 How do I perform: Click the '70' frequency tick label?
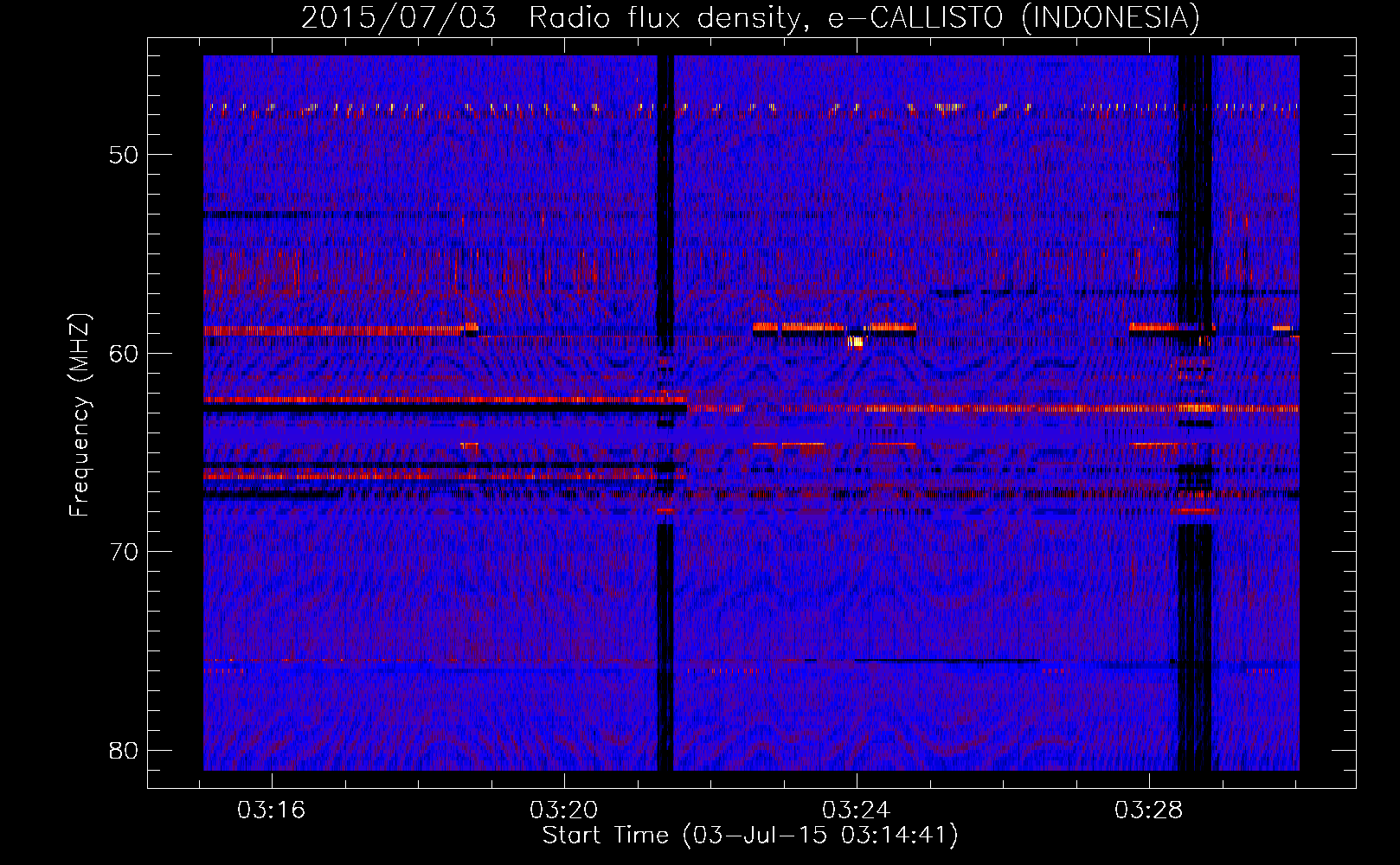pos(124,552)
